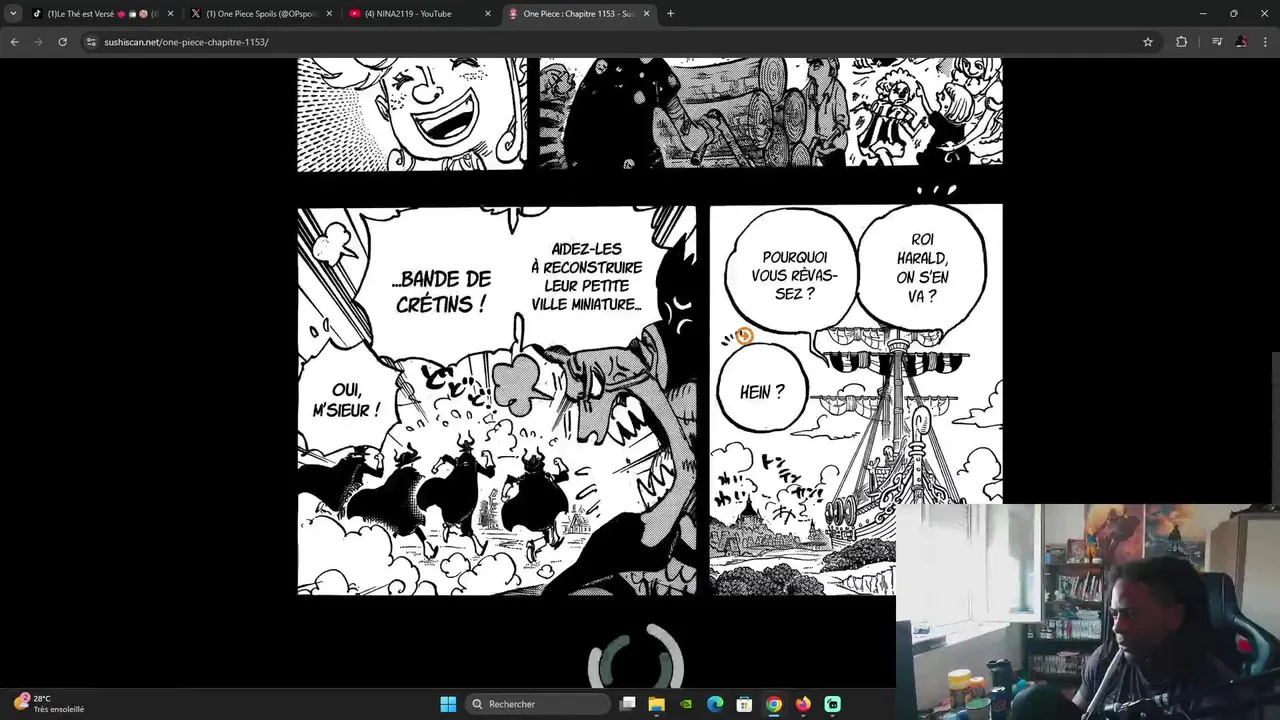Image resolution: width=1280 pixels, height=720 pixels.
Task: Switch to the 'Le Thé est Versé' TikTok tab
Action: point(96,14)
